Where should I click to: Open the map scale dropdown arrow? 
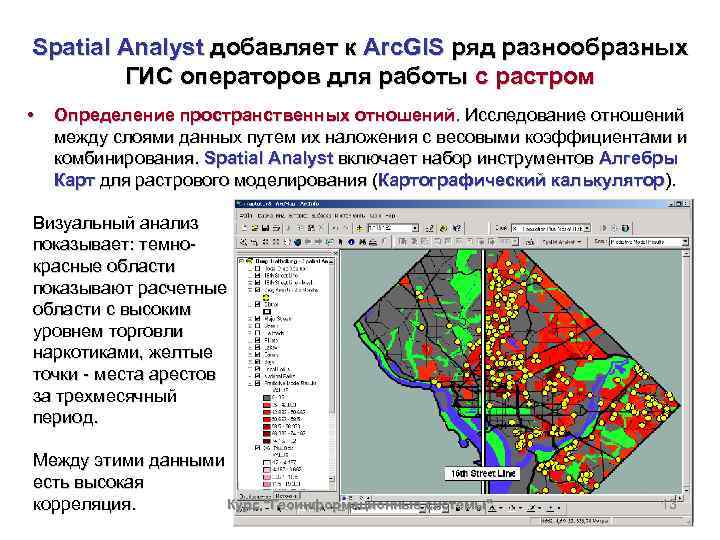click(416, 228)
